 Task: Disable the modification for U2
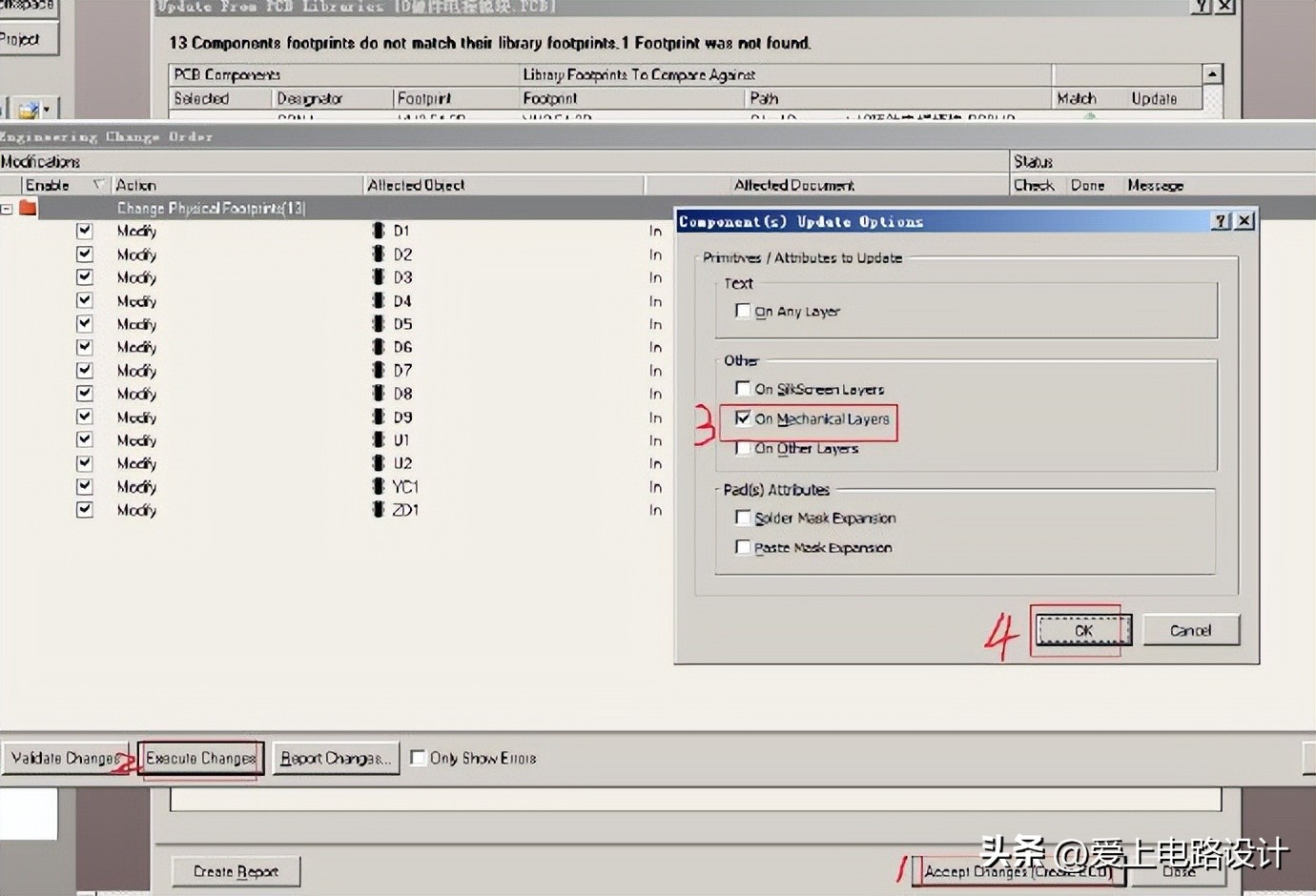[85, 463]
